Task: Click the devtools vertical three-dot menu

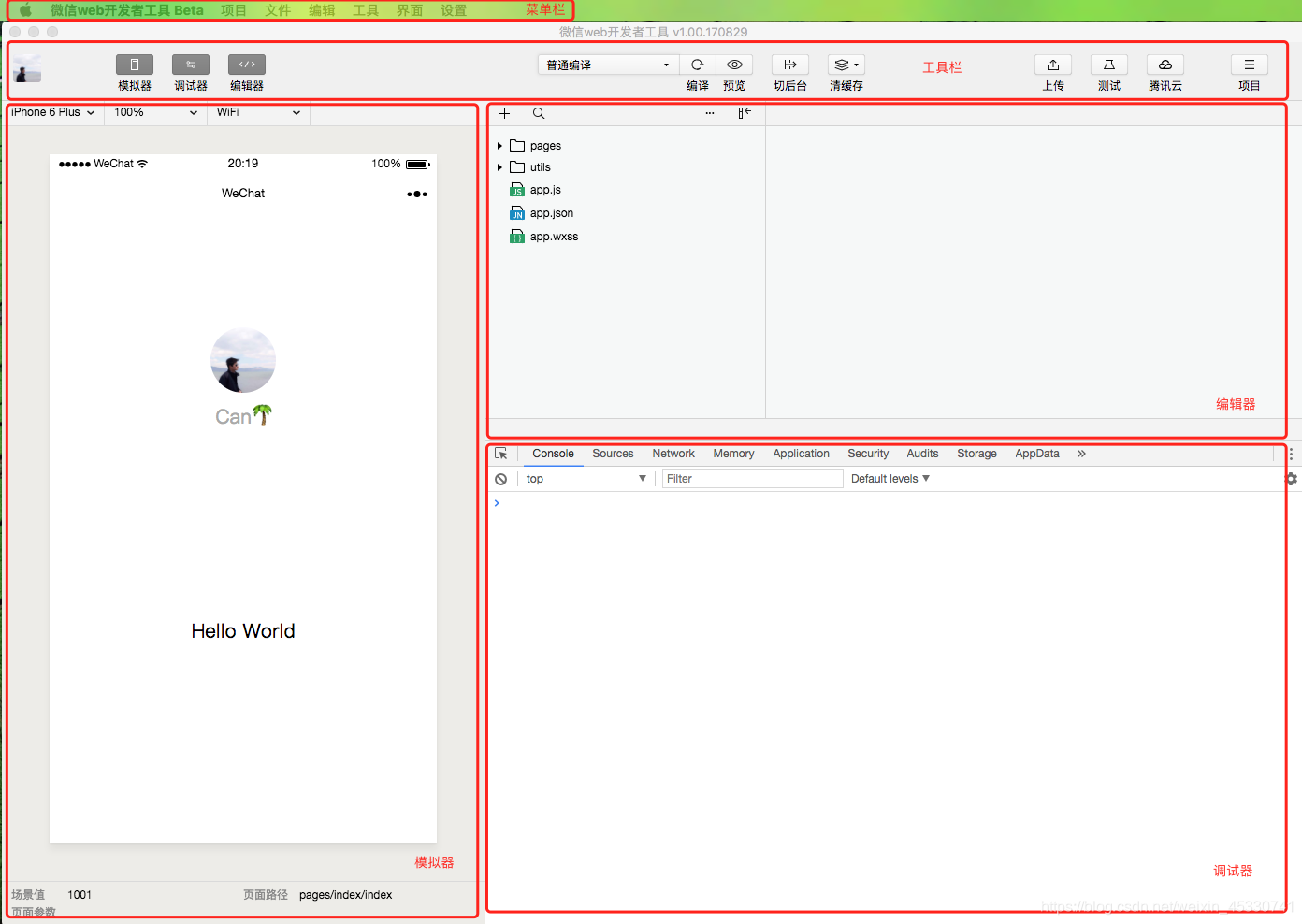Action: click(1291, 454)
